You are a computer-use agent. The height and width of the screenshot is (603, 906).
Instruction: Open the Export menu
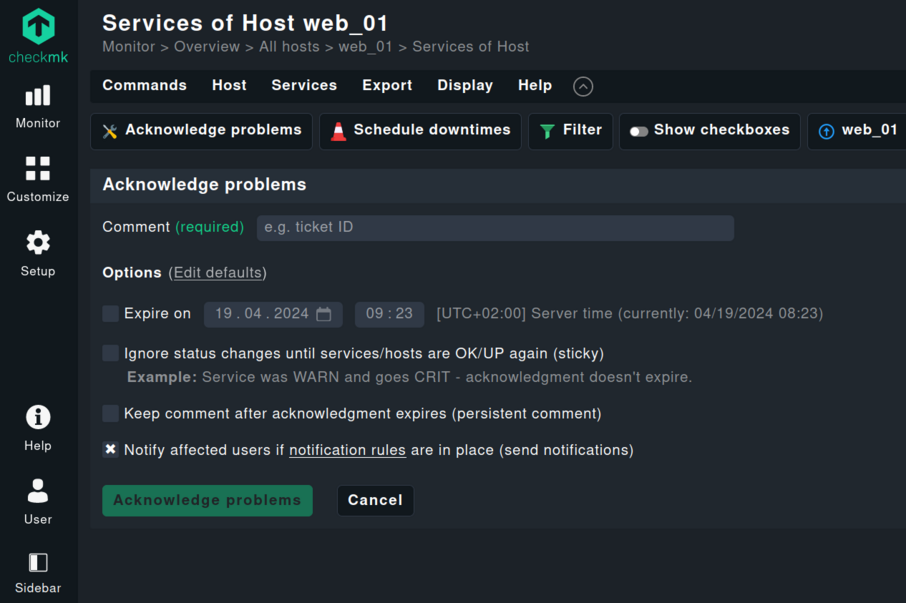(x=387, y=86)
